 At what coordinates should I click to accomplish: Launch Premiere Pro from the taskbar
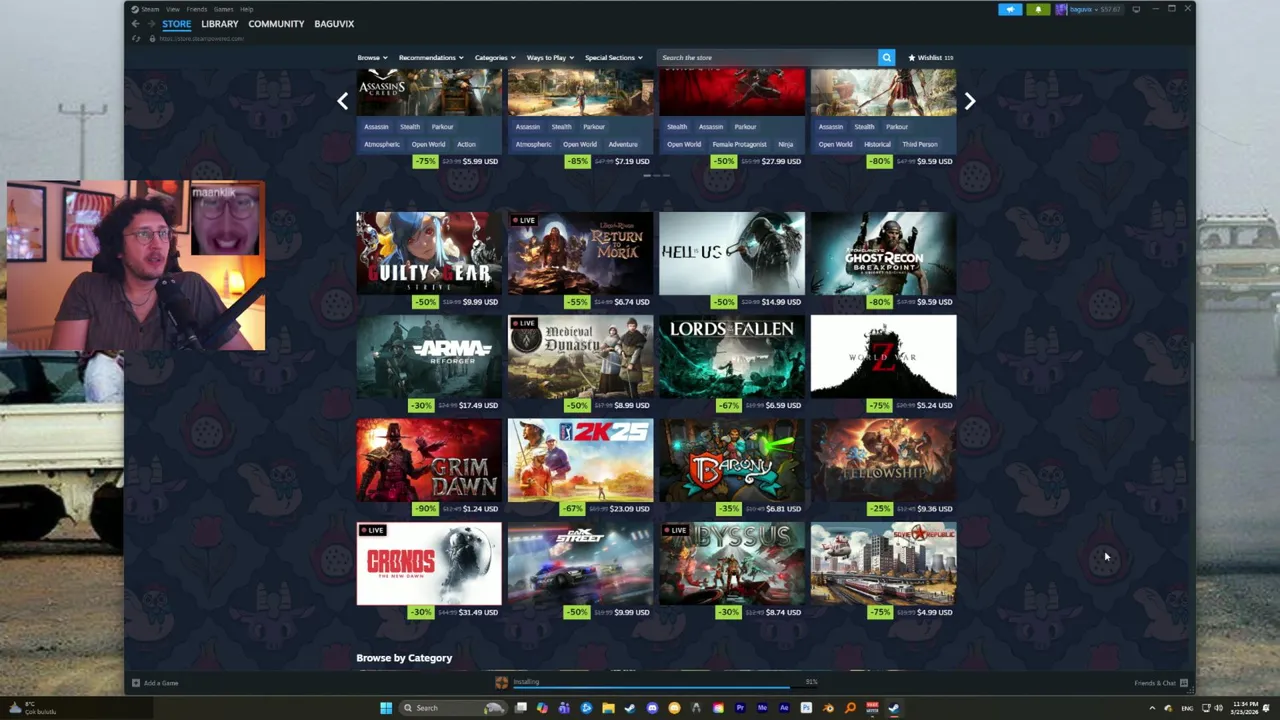(x=740, y=708)
